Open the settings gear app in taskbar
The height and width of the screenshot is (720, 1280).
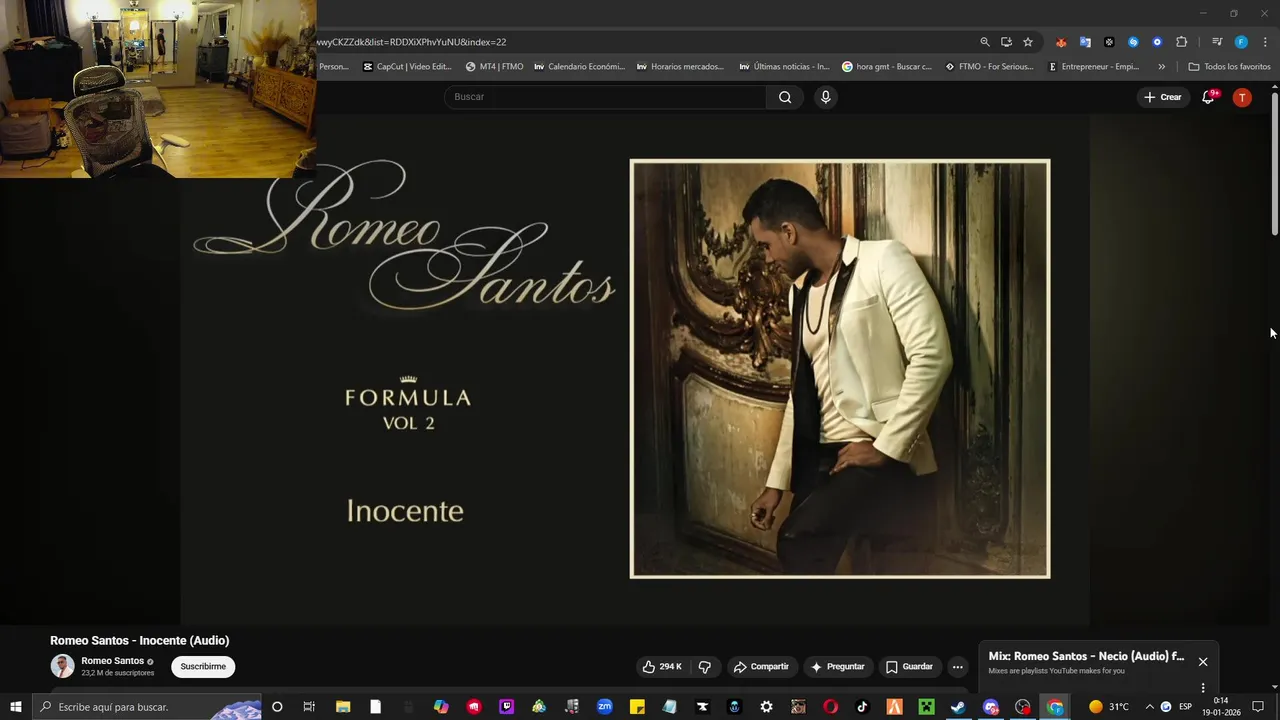(766, 707)
